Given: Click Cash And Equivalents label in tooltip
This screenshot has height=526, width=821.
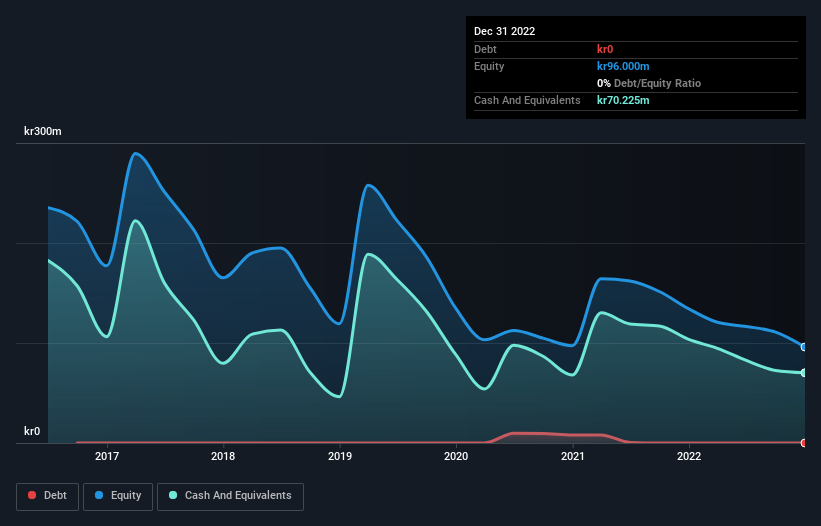Looking at the screenshot, I should pyautogui.click(x=527, y=100).
